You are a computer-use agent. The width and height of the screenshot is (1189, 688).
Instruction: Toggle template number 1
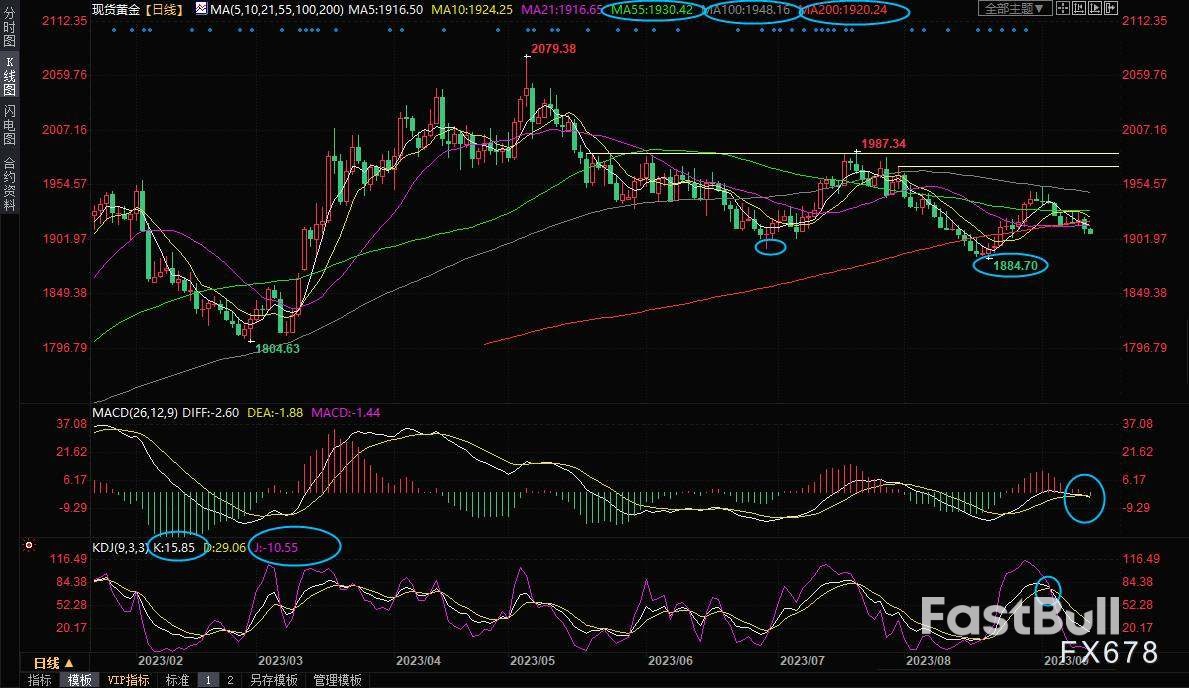pos(209,680)
